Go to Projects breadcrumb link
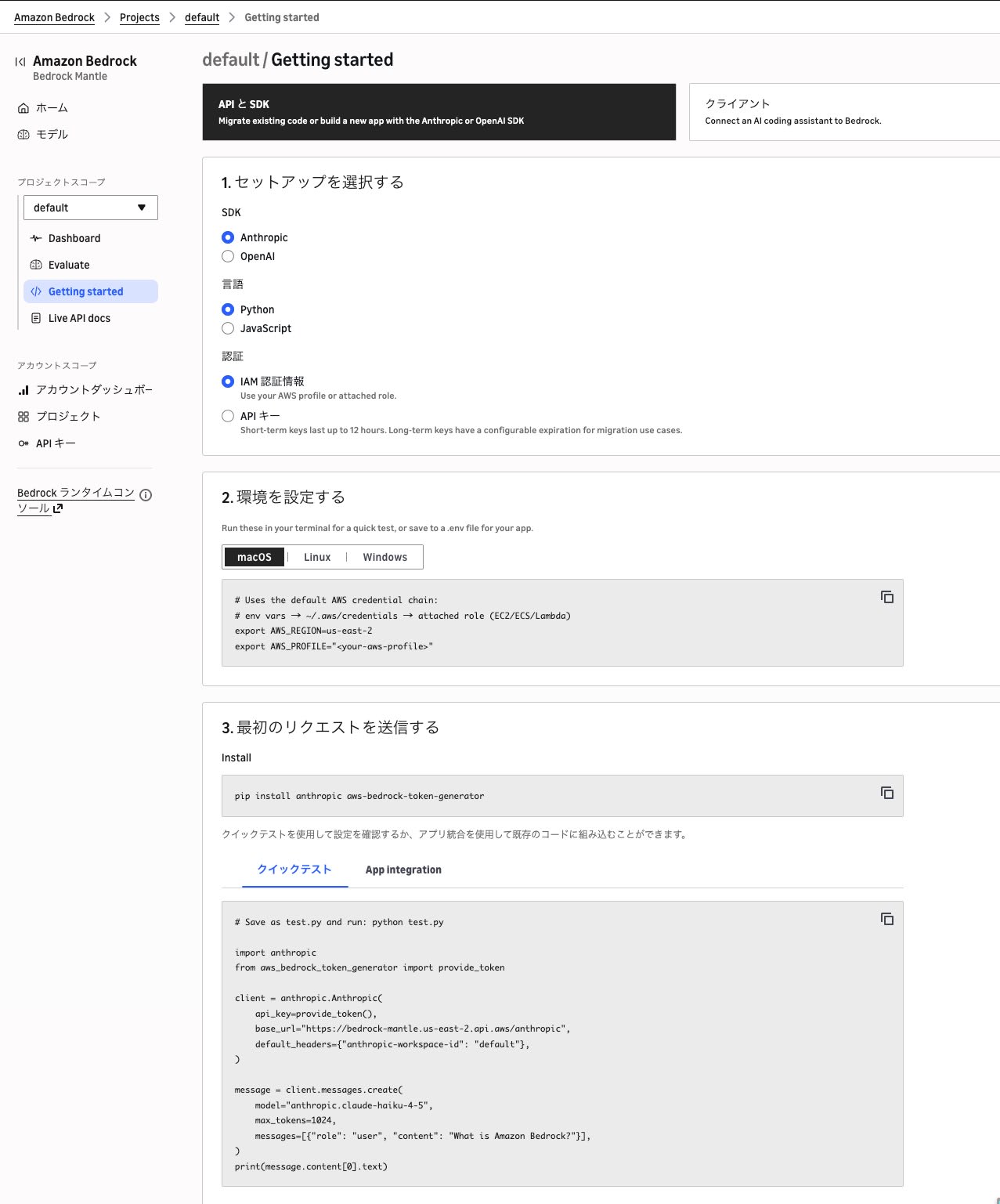1000x1204 pixels. [x=139, y=17]
